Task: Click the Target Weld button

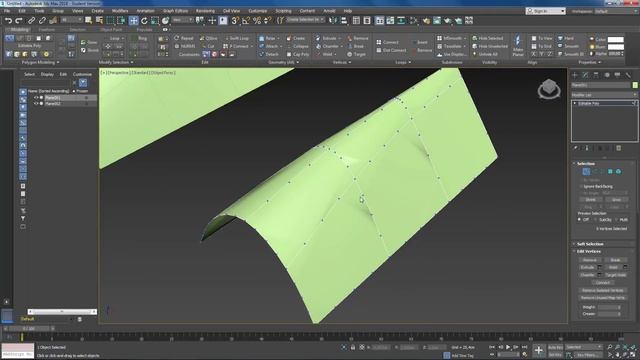Action: click(x=616, y=275)
